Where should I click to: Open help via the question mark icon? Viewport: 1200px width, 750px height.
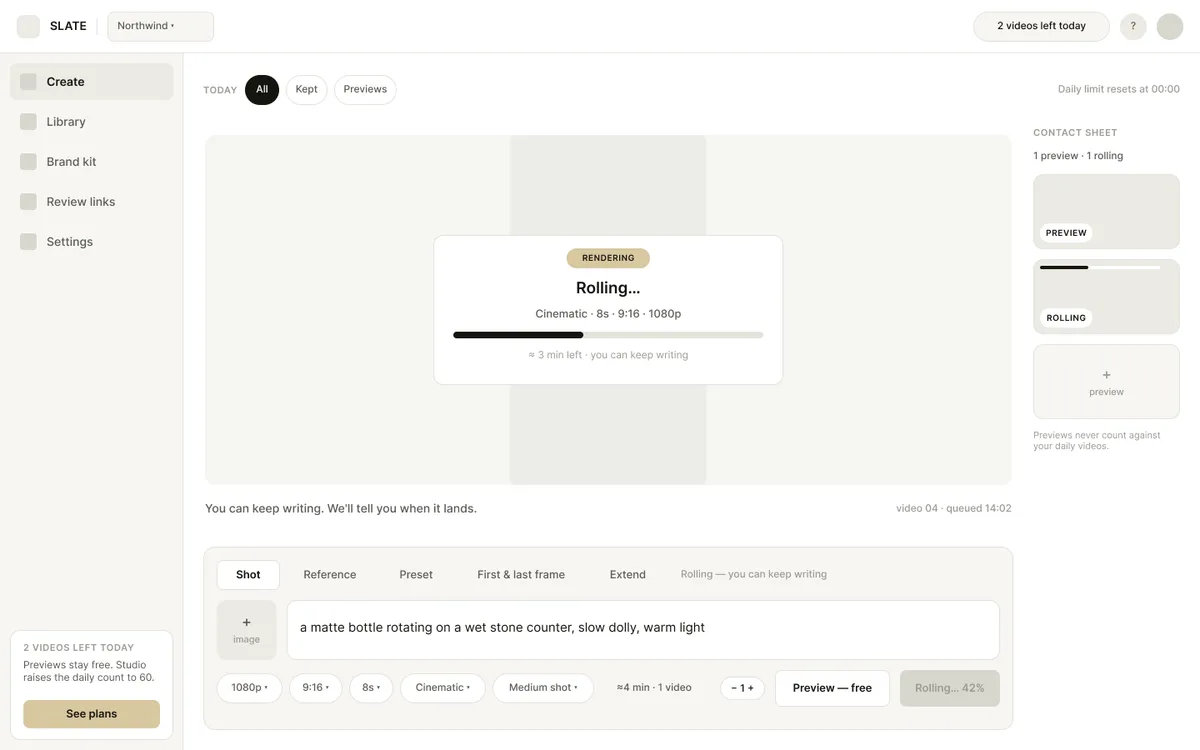click(1133, 26)
